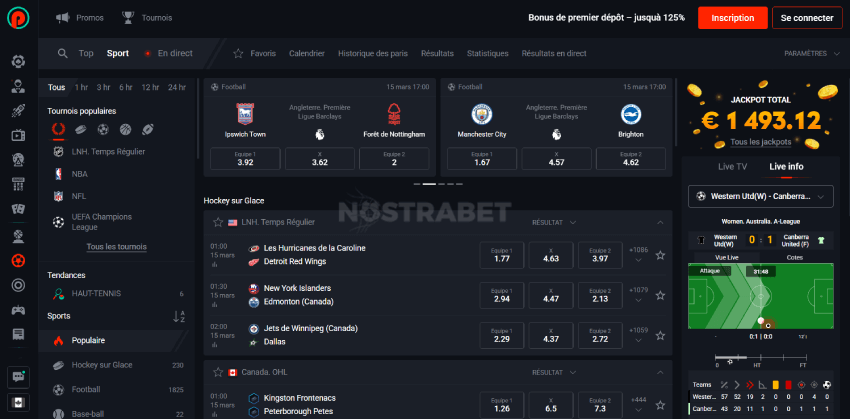Open the slots sidebar icon
This screenshot has width=850, height=419.
[18, 184]
